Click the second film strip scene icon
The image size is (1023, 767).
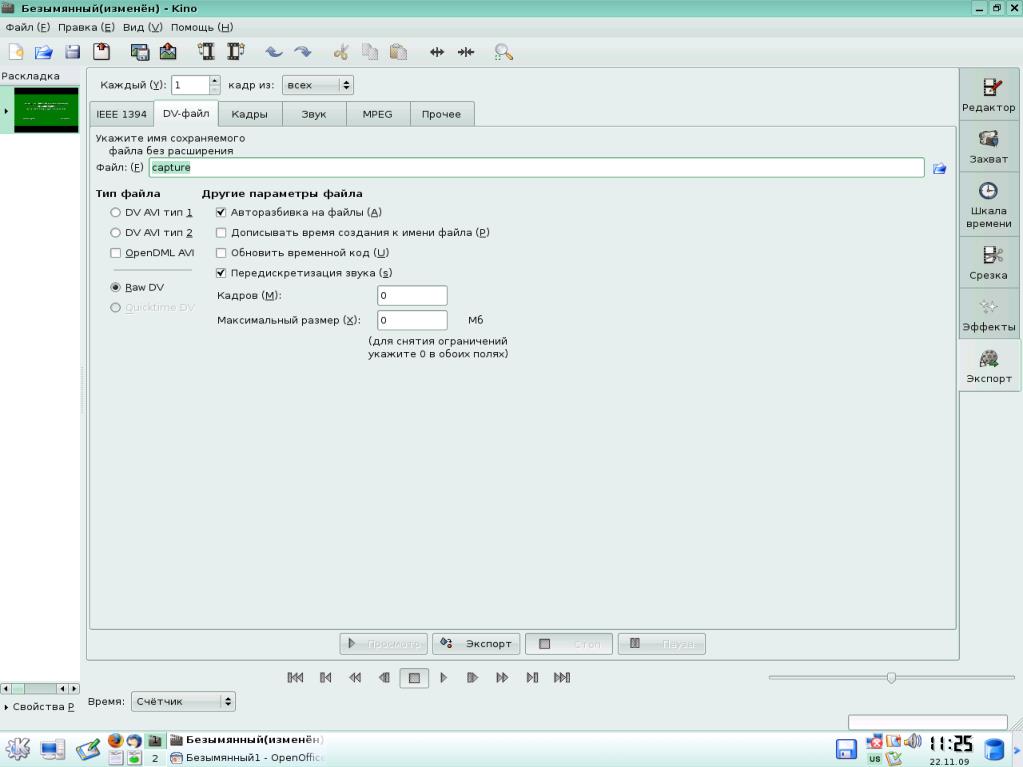236,52
